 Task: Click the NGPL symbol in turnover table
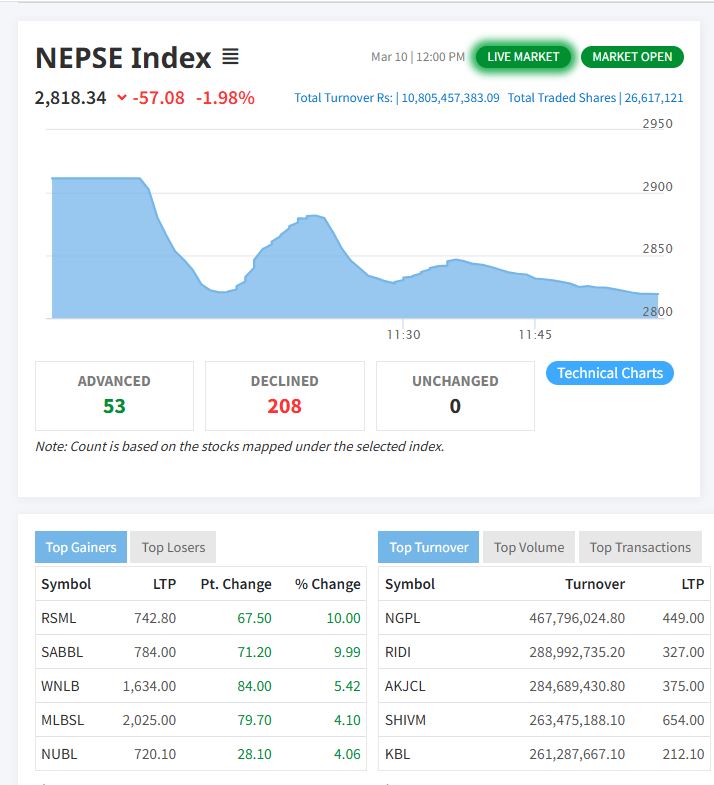click(x=402, y=618)
